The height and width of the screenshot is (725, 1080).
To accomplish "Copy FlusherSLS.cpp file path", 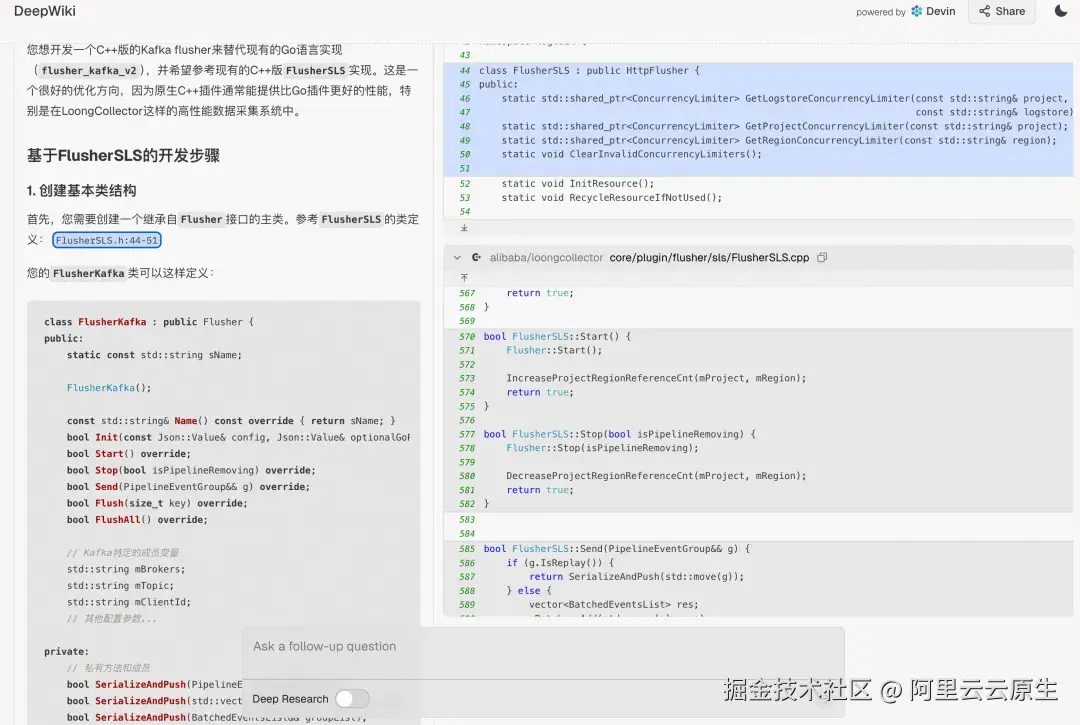I will pyautogui.click(x=822, y=258).
